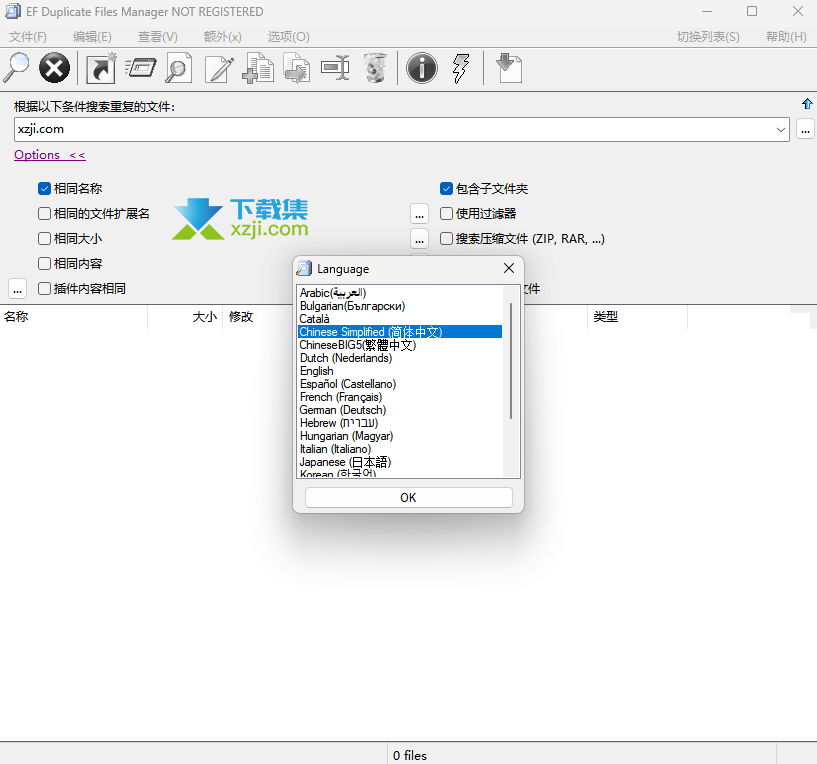Click ... button left of 插件内容相同

pyautogui.click(x=17, y=289)
